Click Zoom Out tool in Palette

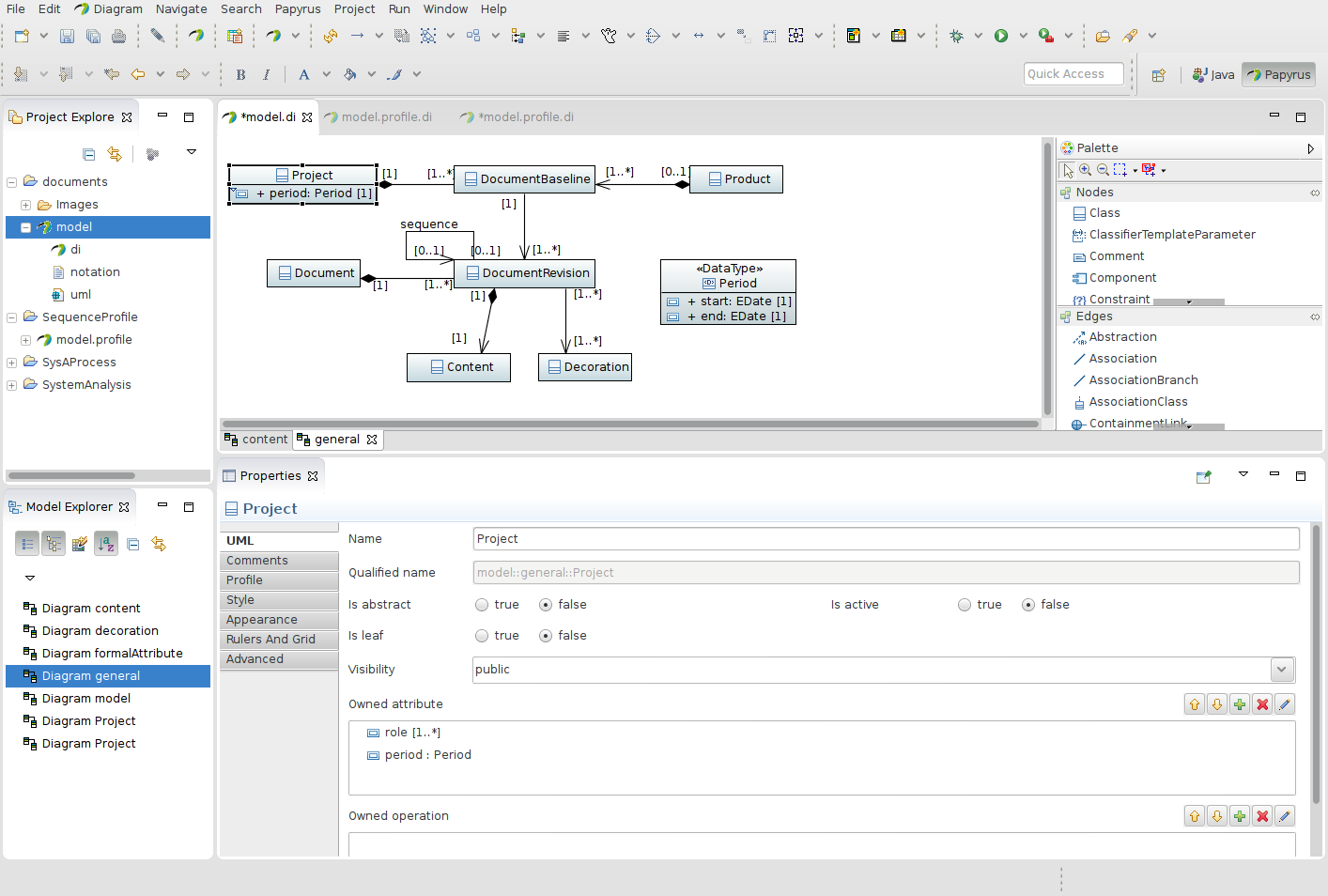click(x=1103, y=170)
